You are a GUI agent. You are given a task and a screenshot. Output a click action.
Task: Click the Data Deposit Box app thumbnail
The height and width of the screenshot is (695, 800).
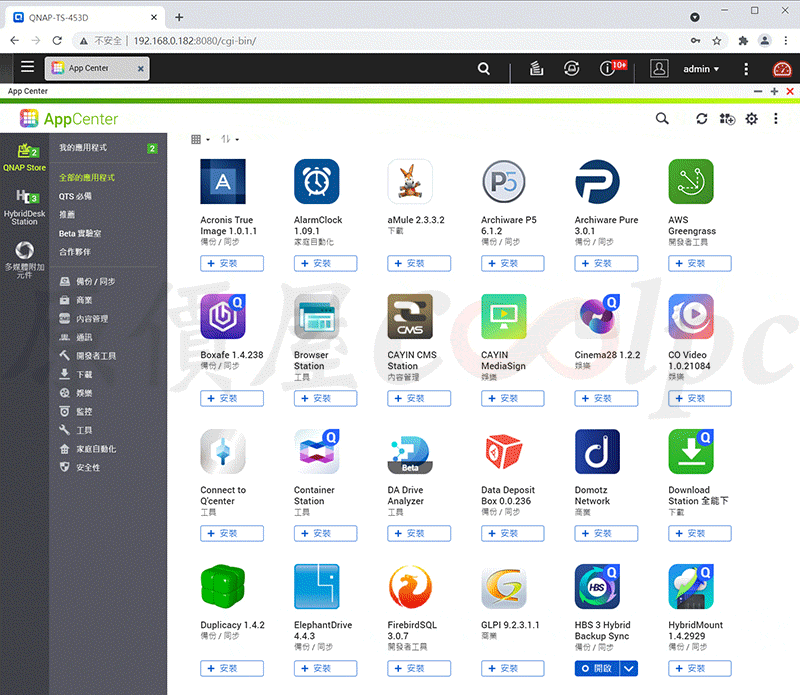[504, 452]
